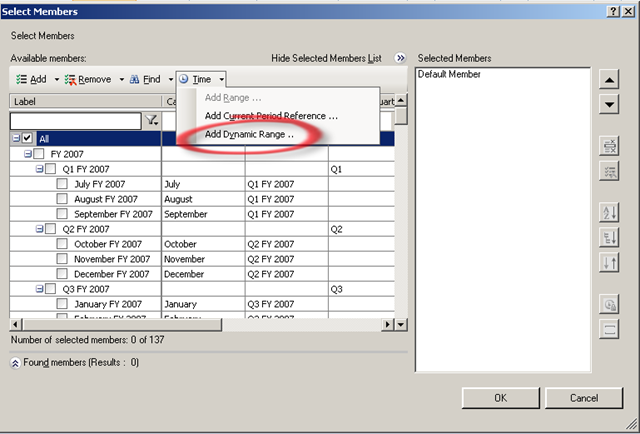
Task: Collapse the All tree node
Action: coord(16,138)
